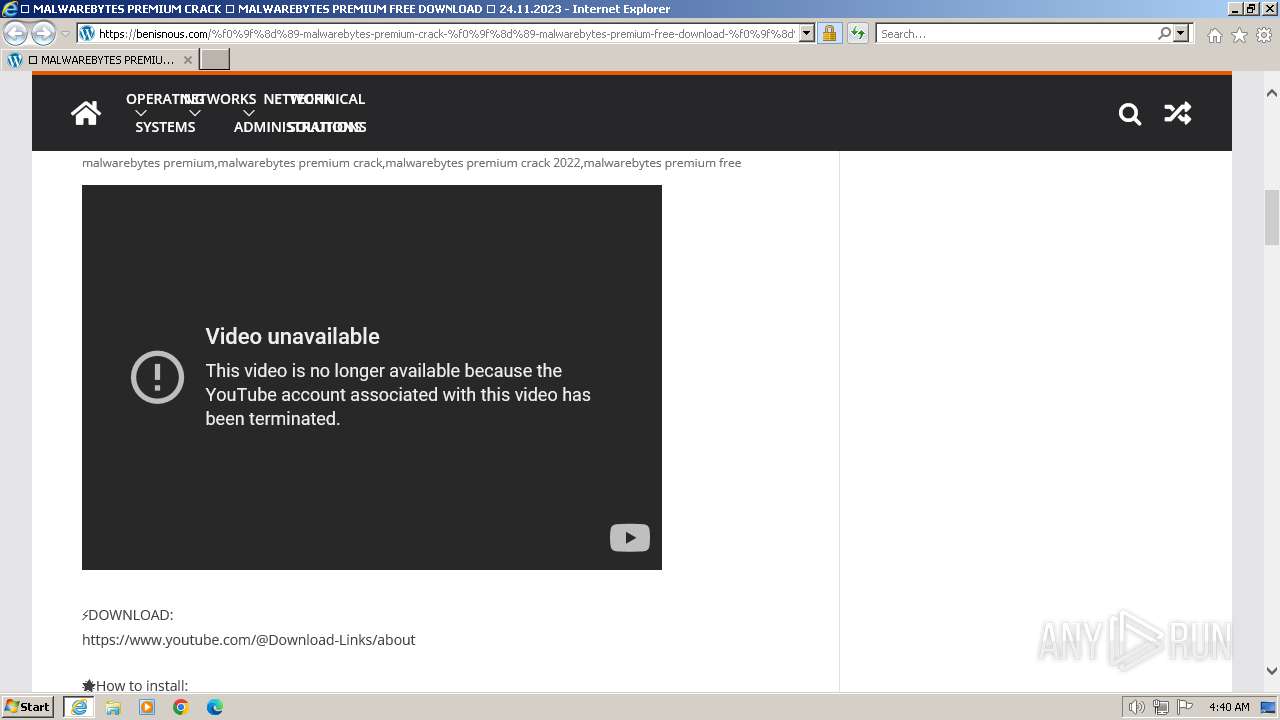Open the volume speaker tray icon
The width and height of the screenshot is (1280, 720).
(x=1137, y=707)
